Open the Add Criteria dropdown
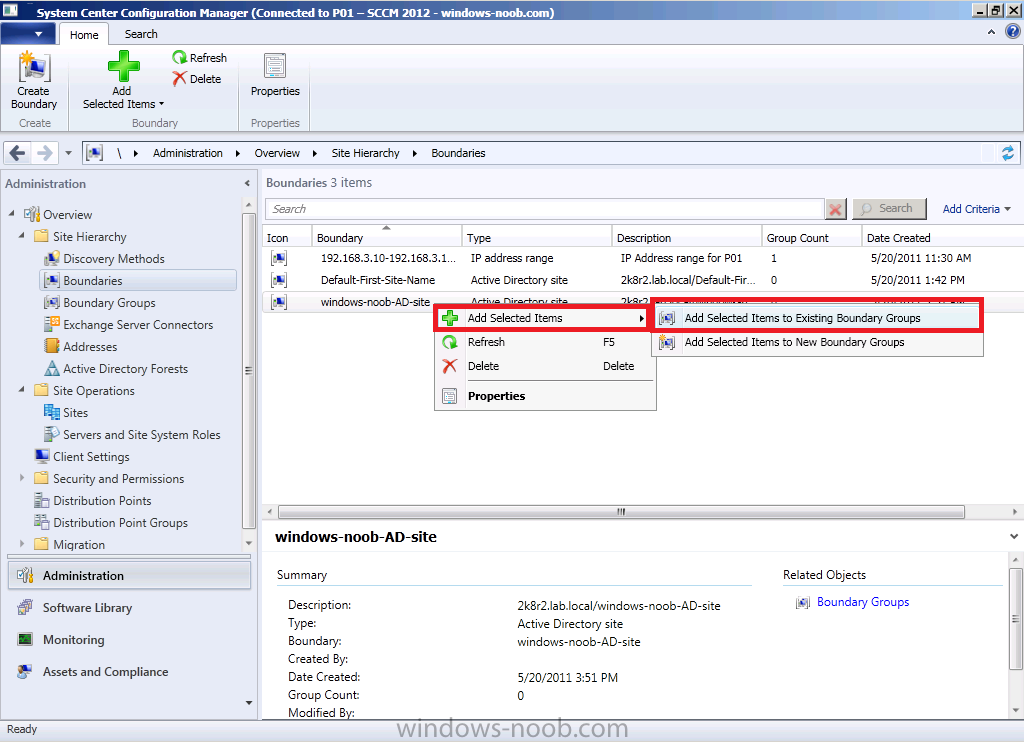 (x=976, y=210)
